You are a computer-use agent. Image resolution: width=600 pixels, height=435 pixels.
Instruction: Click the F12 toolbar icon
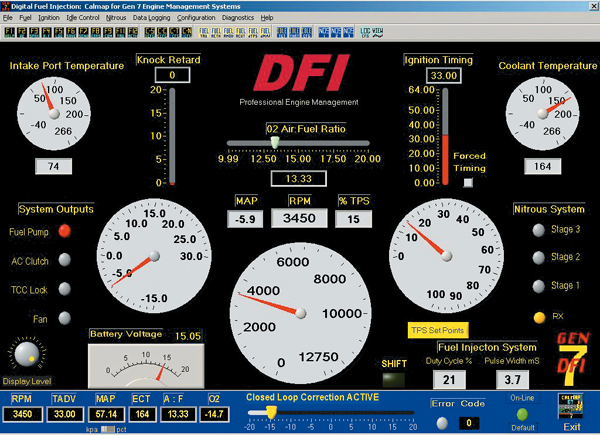point(132,32)
